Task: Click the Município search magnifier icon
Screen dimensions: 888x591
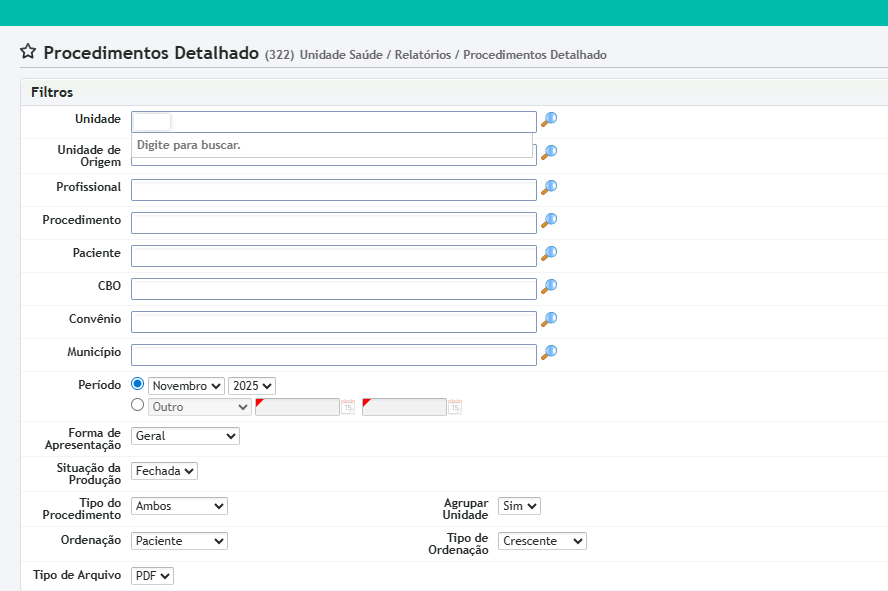Action: click(549, 353)
